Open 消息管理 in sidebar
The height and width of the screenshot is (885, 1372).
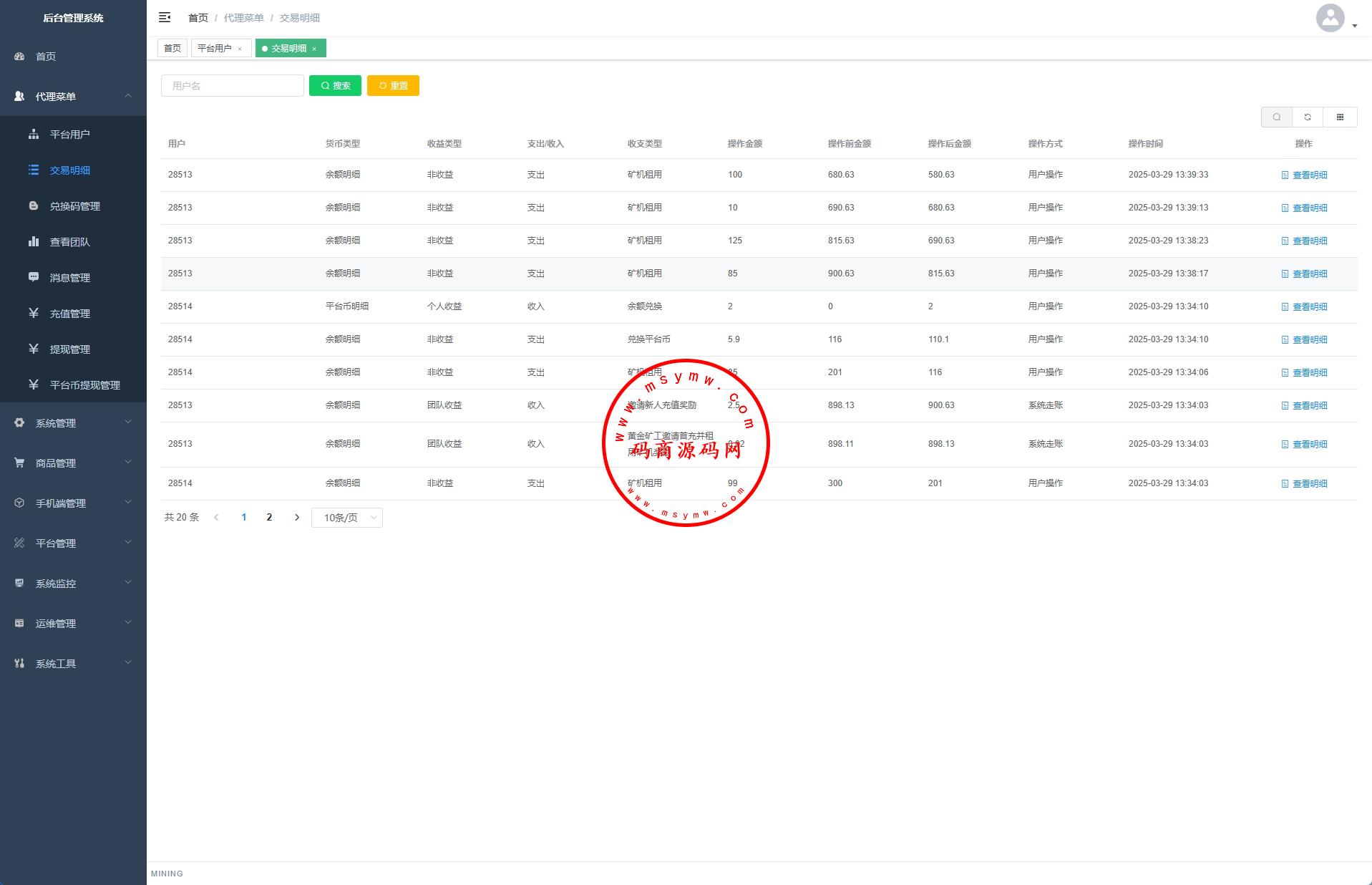tap(73, 278)
